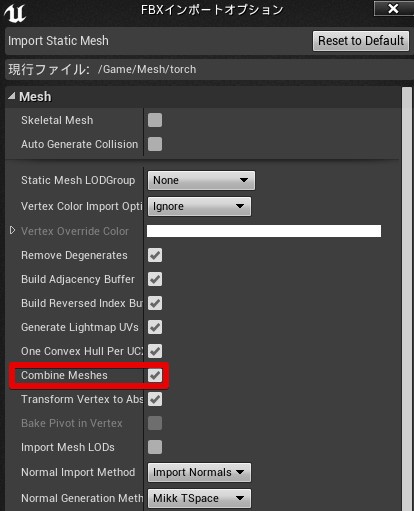Toggle One Convex Hull Per UCX

[x=155, y=351]
